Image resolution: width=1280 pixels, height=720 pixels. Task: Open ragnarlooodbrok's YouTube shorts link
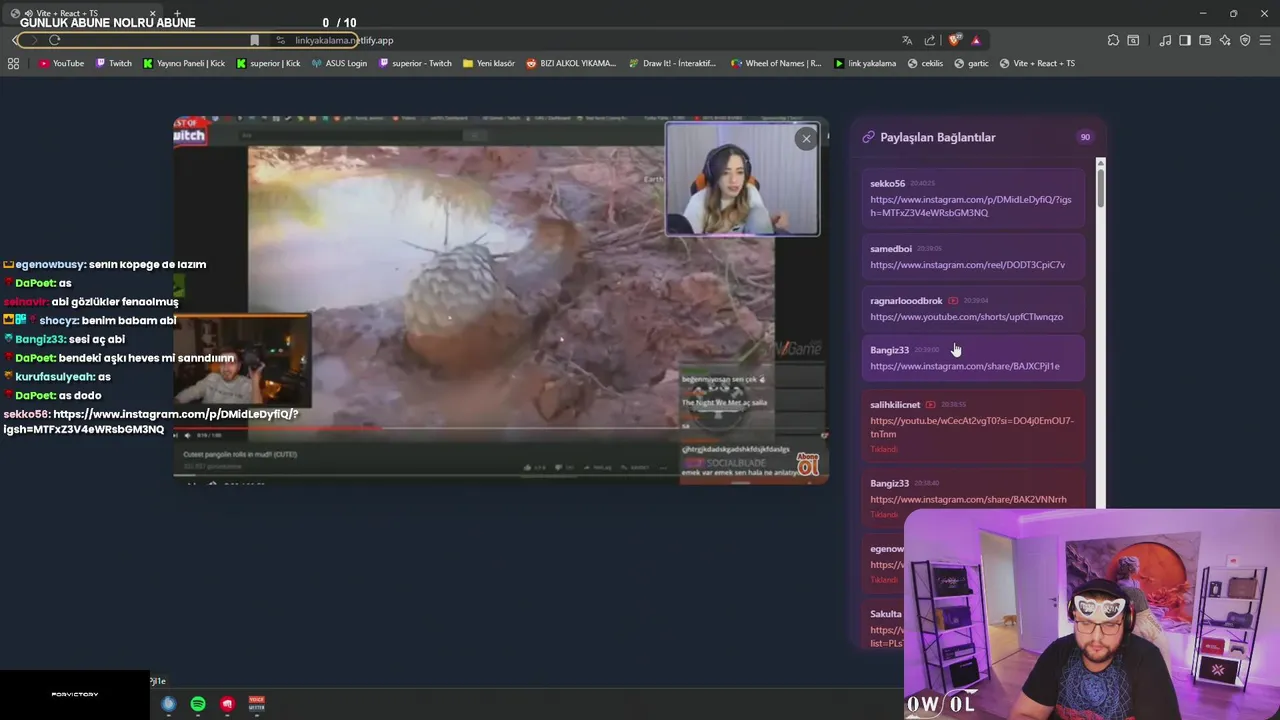pyautogui.click(x=966, y=317)
